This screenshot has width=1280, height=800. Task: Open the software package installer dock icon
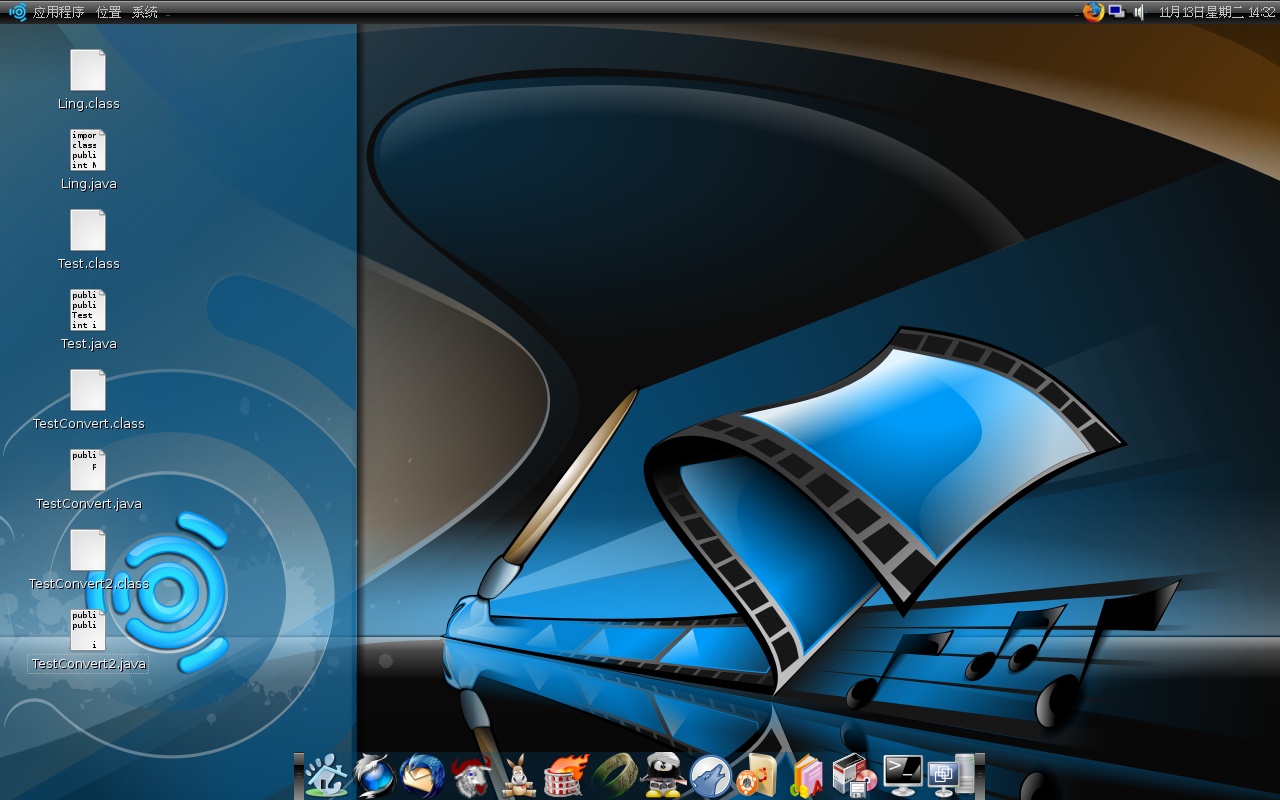[854, 775]
